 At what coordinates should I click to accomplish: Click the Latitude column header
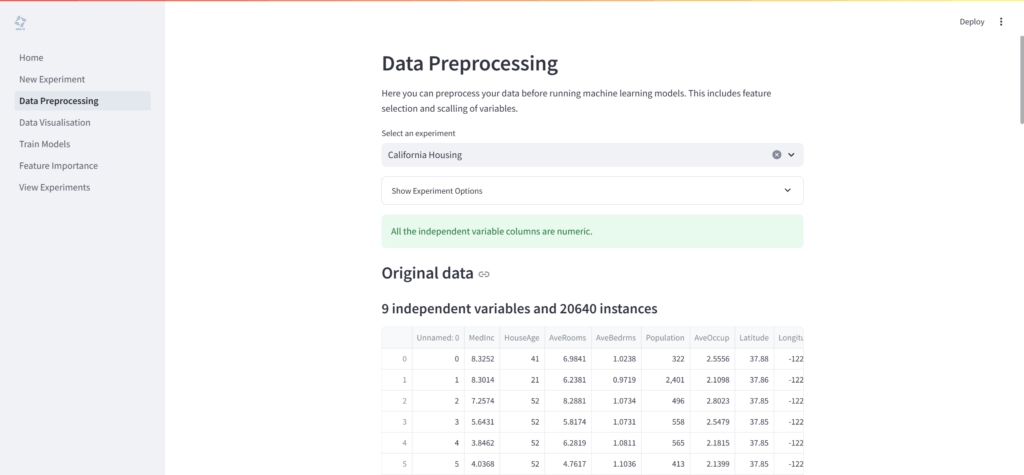[x=753, y=338]
